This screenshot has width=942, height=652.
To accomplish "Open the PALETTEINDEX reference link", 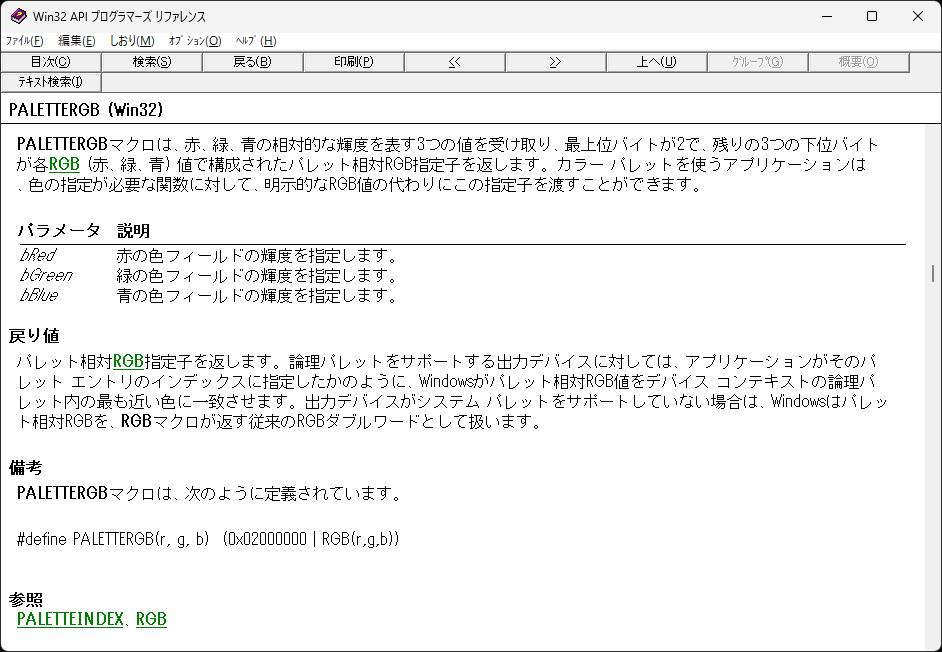I will (x=70, y=619).
